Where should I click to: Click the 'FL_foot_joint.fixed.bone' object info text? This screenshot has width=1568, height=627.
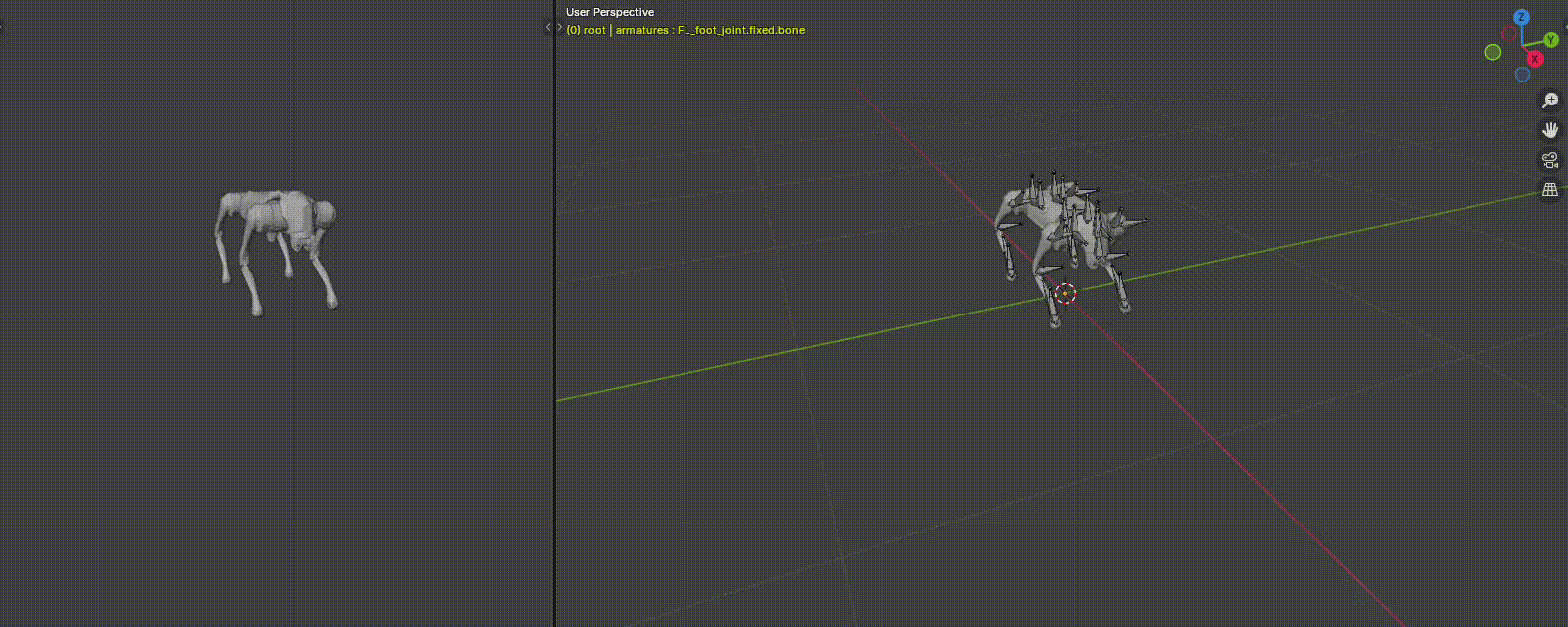coord(741,30)
